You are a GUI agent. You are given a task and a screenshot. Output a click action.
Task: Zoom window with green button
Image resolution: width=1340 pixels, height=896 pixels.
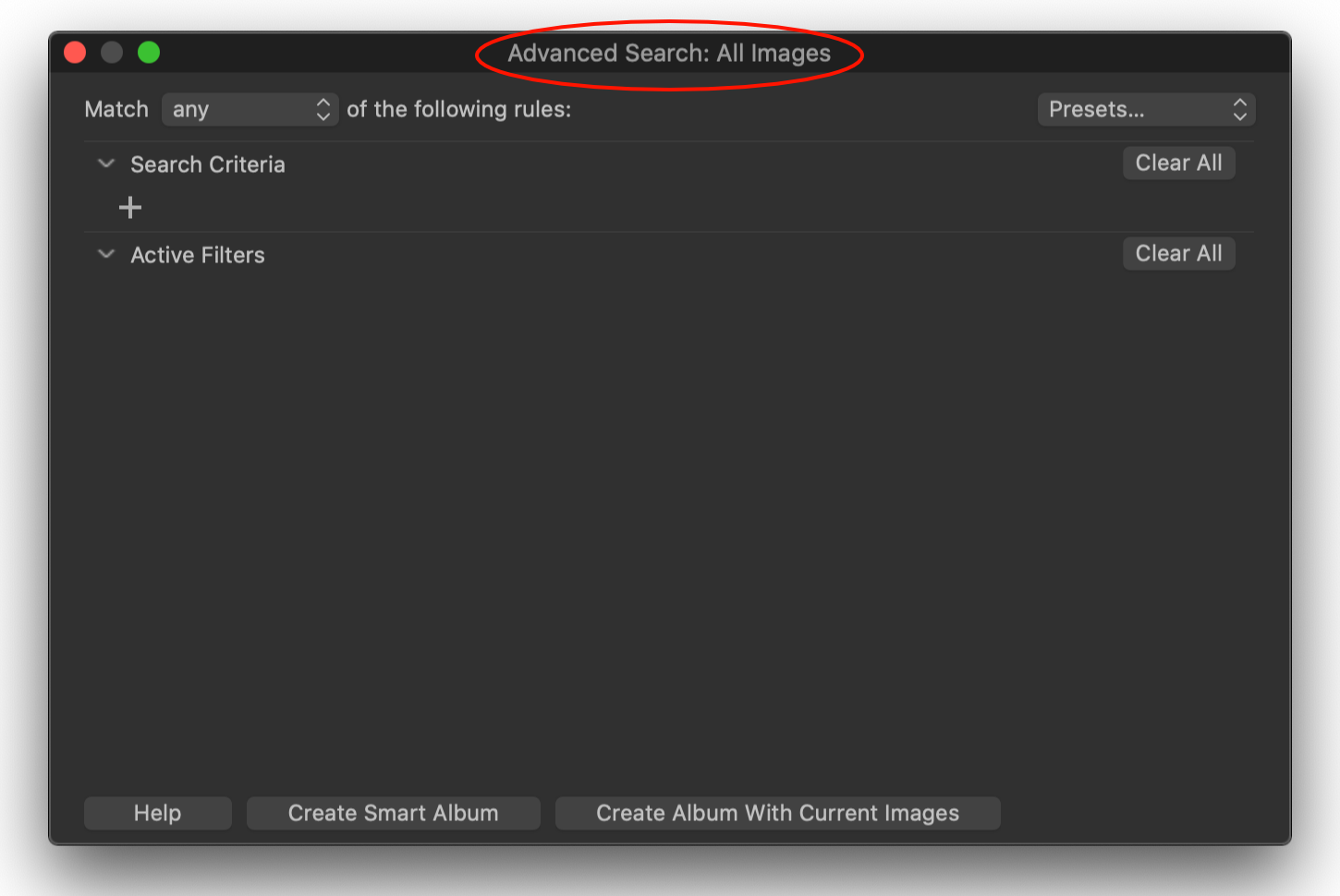tap(149, 53)
